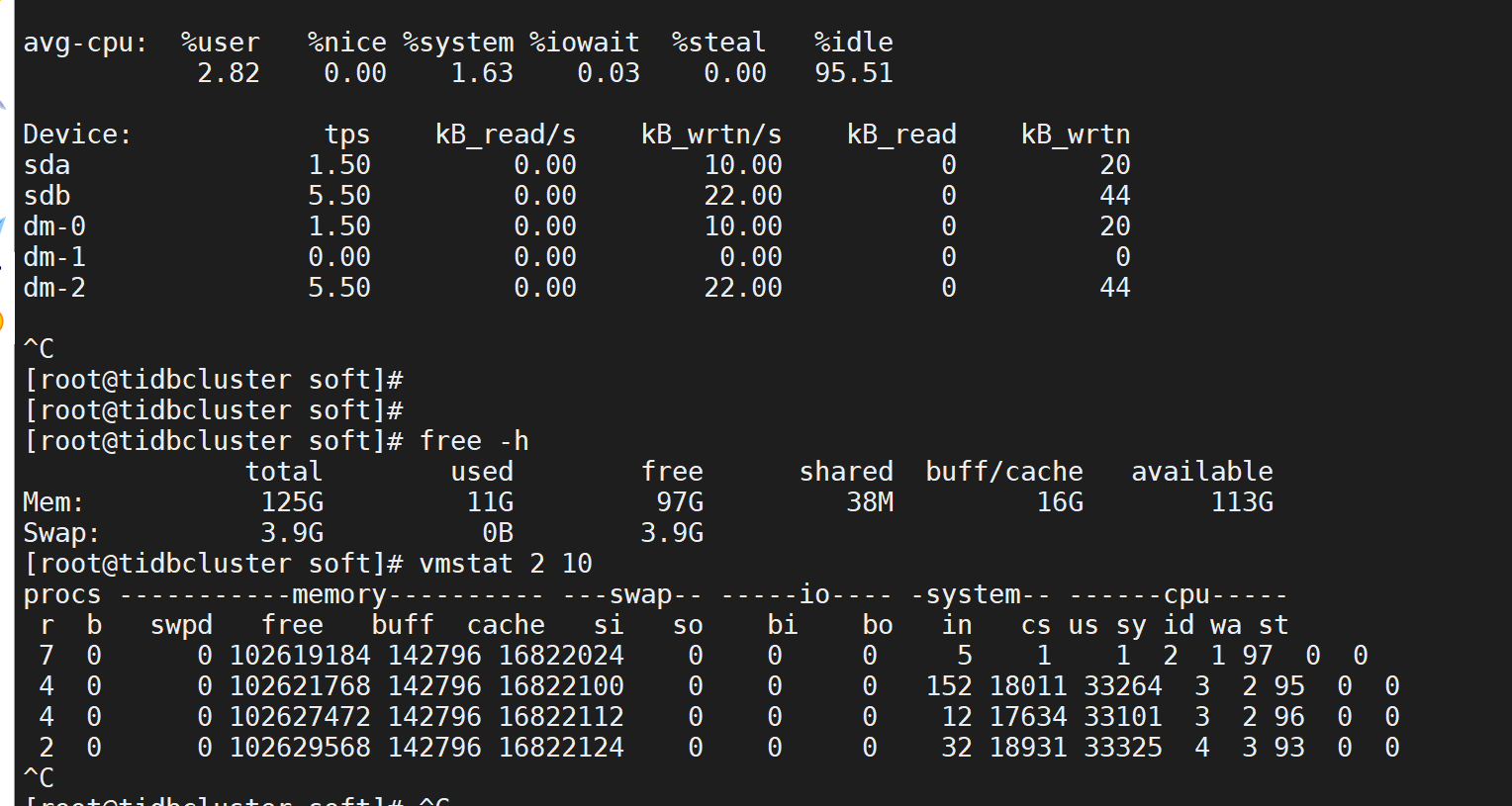Viewport: 1512px width, 806px height.
Task: Click the empty prompt after the first ^C
Action: pos(214,380)
